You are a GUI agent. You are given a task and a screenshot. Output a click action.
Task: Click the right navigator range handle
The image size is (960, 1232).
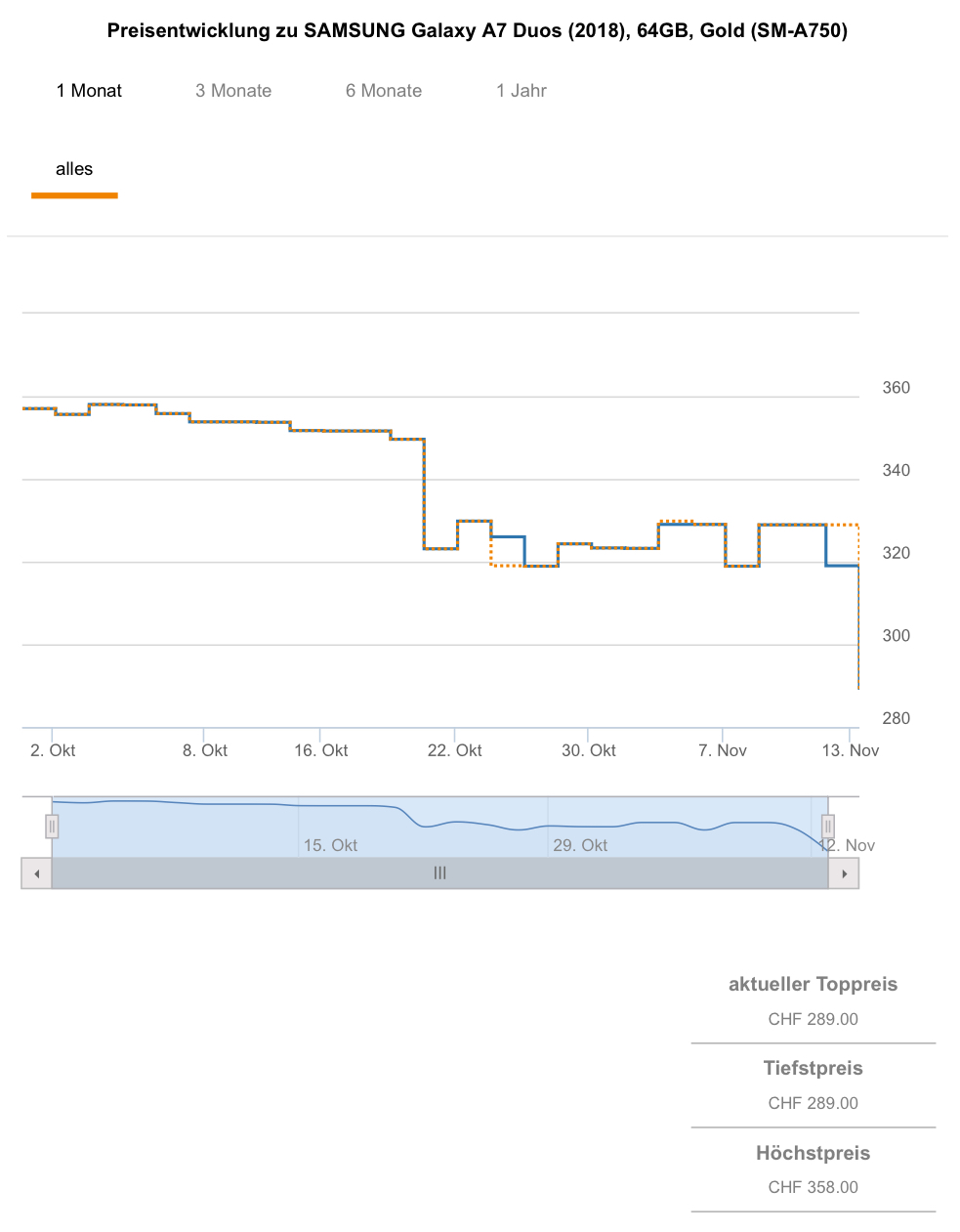[828, 827]
